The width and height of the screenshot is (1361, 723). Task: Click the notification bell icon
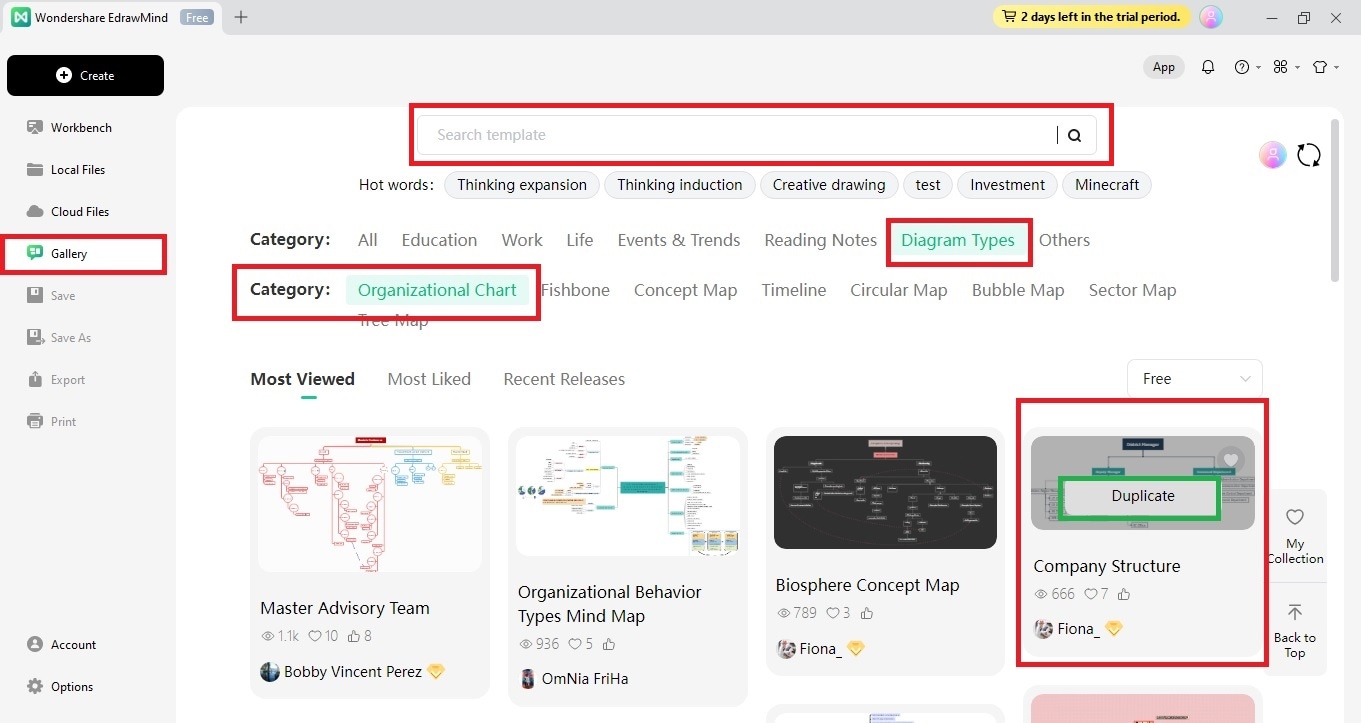pyautogui.click(x=1208, y=67)
